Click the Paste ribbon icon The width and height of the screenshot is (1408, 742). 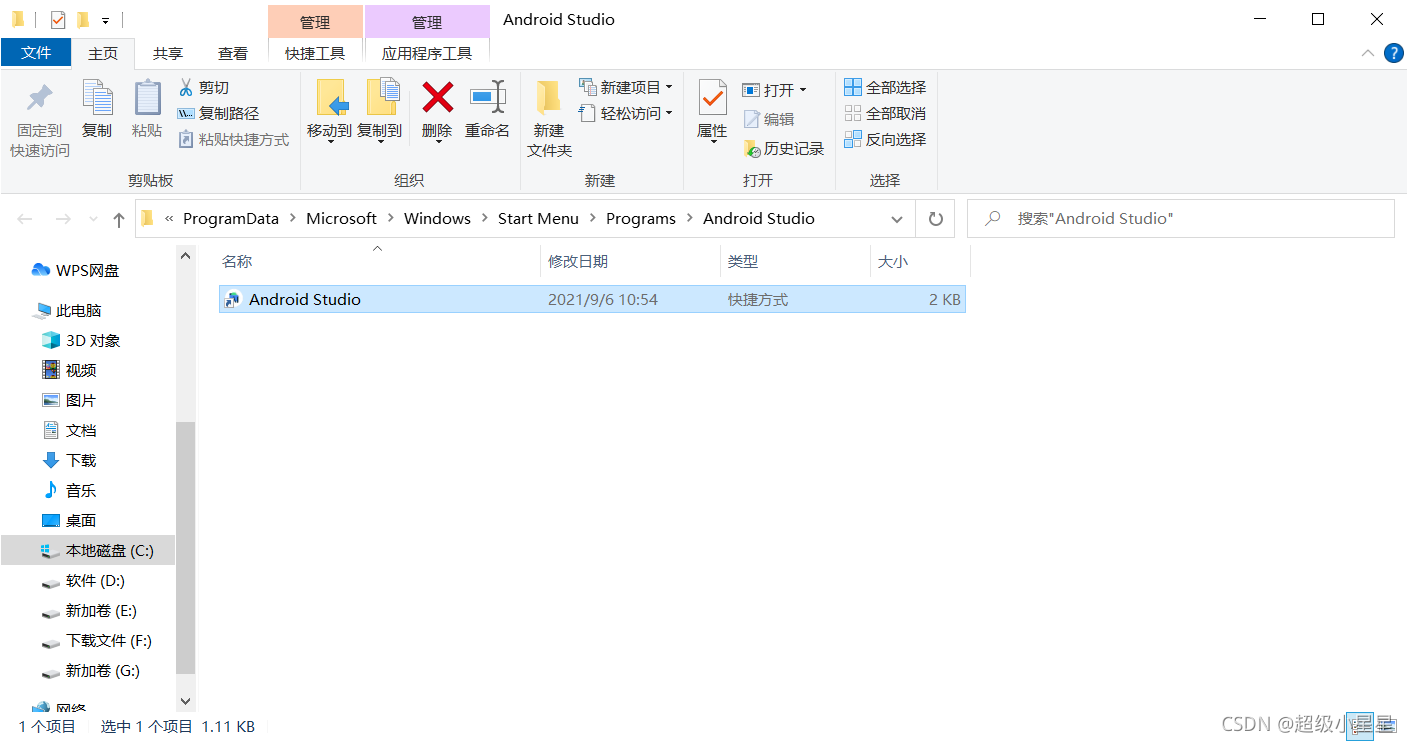[x=147, y=98]
